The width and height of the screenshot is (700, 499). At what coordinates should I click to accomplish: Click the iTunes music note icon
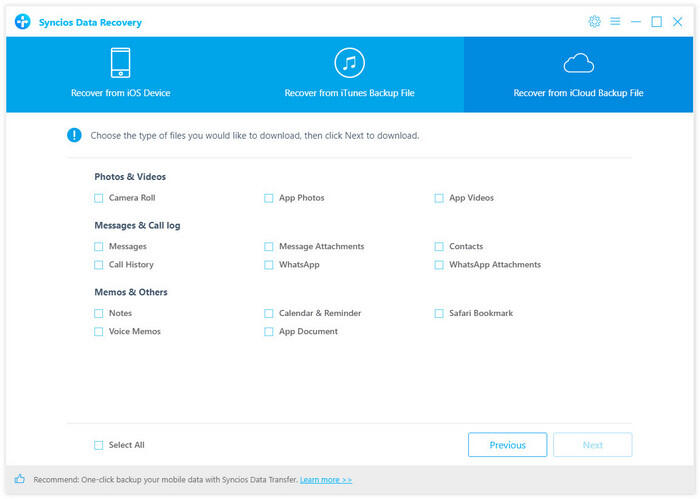[349, 63]
